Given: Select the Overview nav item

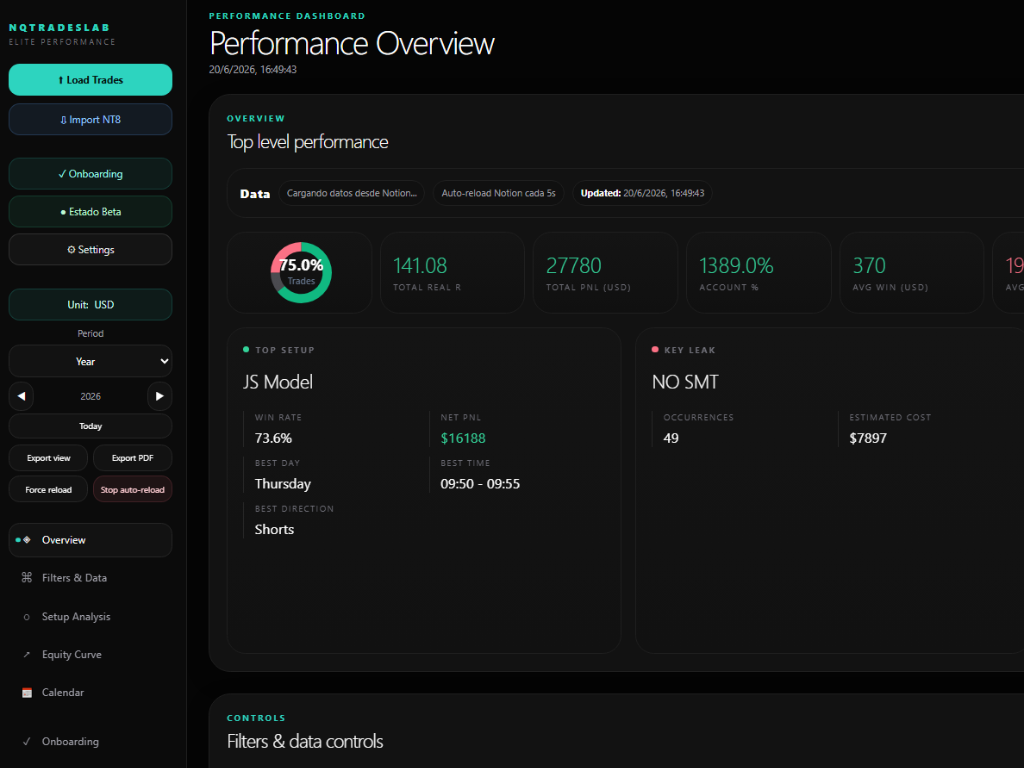Looking at the screenshot, I should tap(90, 540).
